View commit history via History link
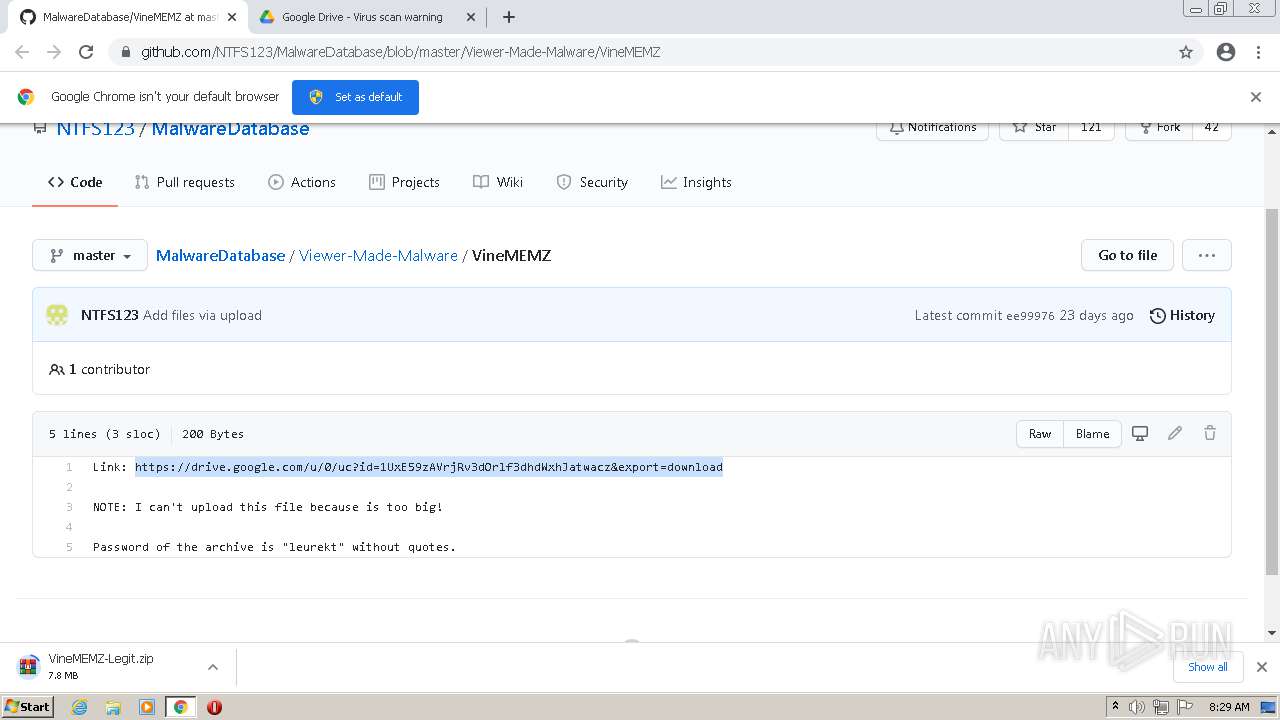This screenshot has width=1280, height=720. 1182,315
